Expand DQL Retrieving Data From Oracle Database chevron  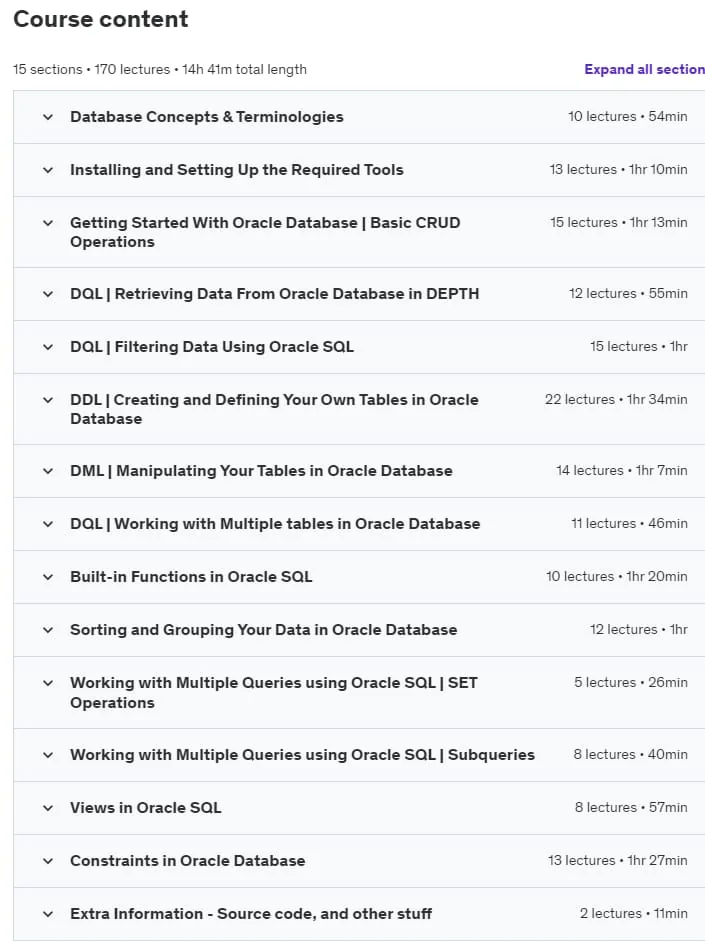coord(48,294)
